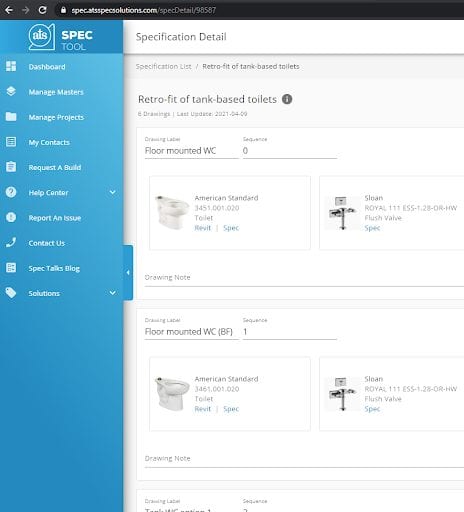The height and width of the screenshot is (512, 464).
Task: Click Sloan flush valve thumbnail in Floor mounted WC
Action: click(343, 213)
